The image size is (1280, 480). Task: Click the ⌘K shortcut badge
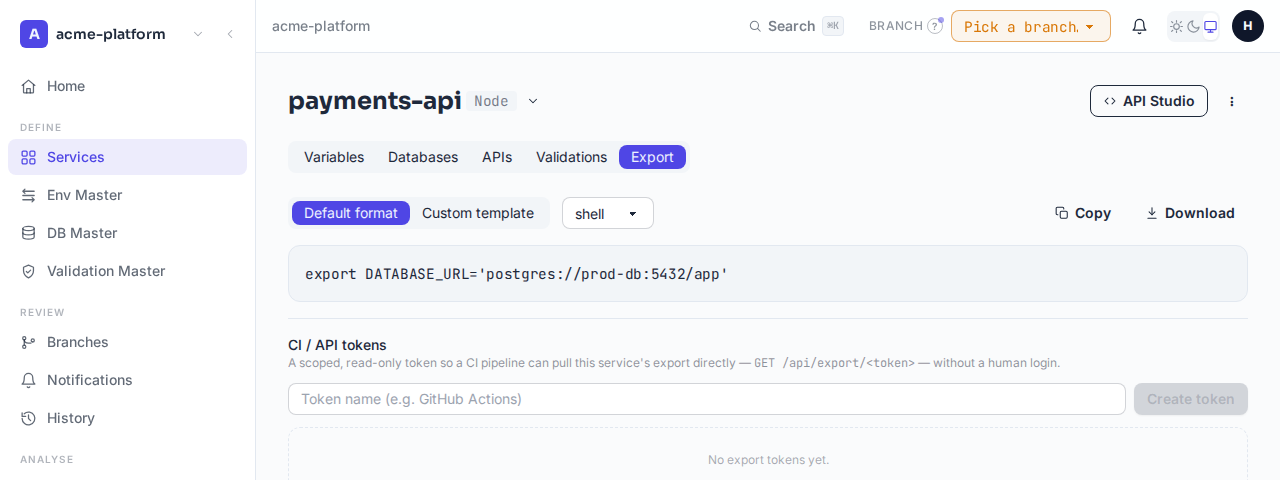click(833, 26)
